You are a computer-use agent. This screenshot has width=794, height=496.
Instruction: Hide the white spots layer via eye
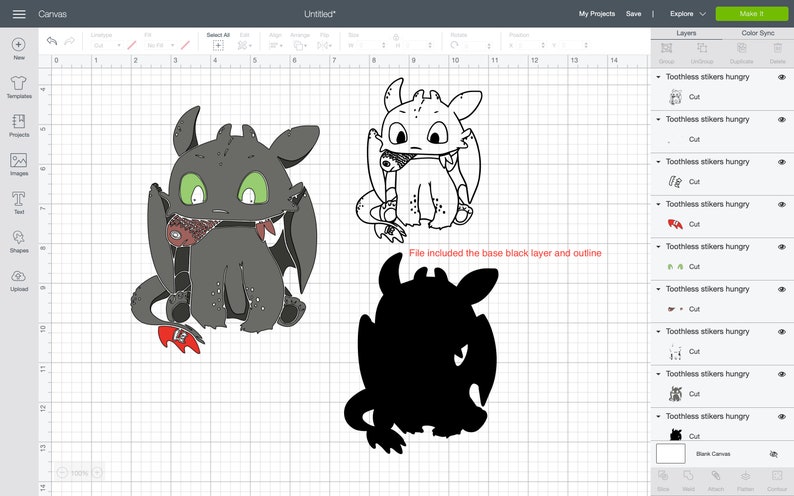(782, 332)
